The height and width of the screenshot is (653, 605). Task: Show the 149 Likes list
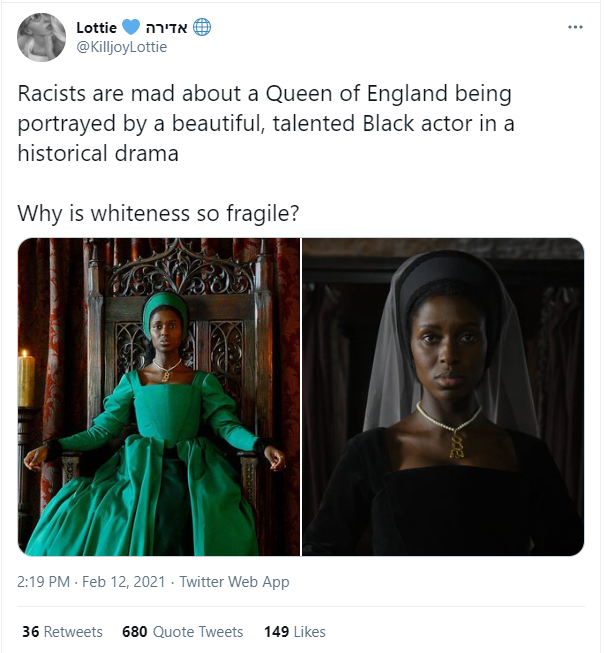(x=294, y=632)
